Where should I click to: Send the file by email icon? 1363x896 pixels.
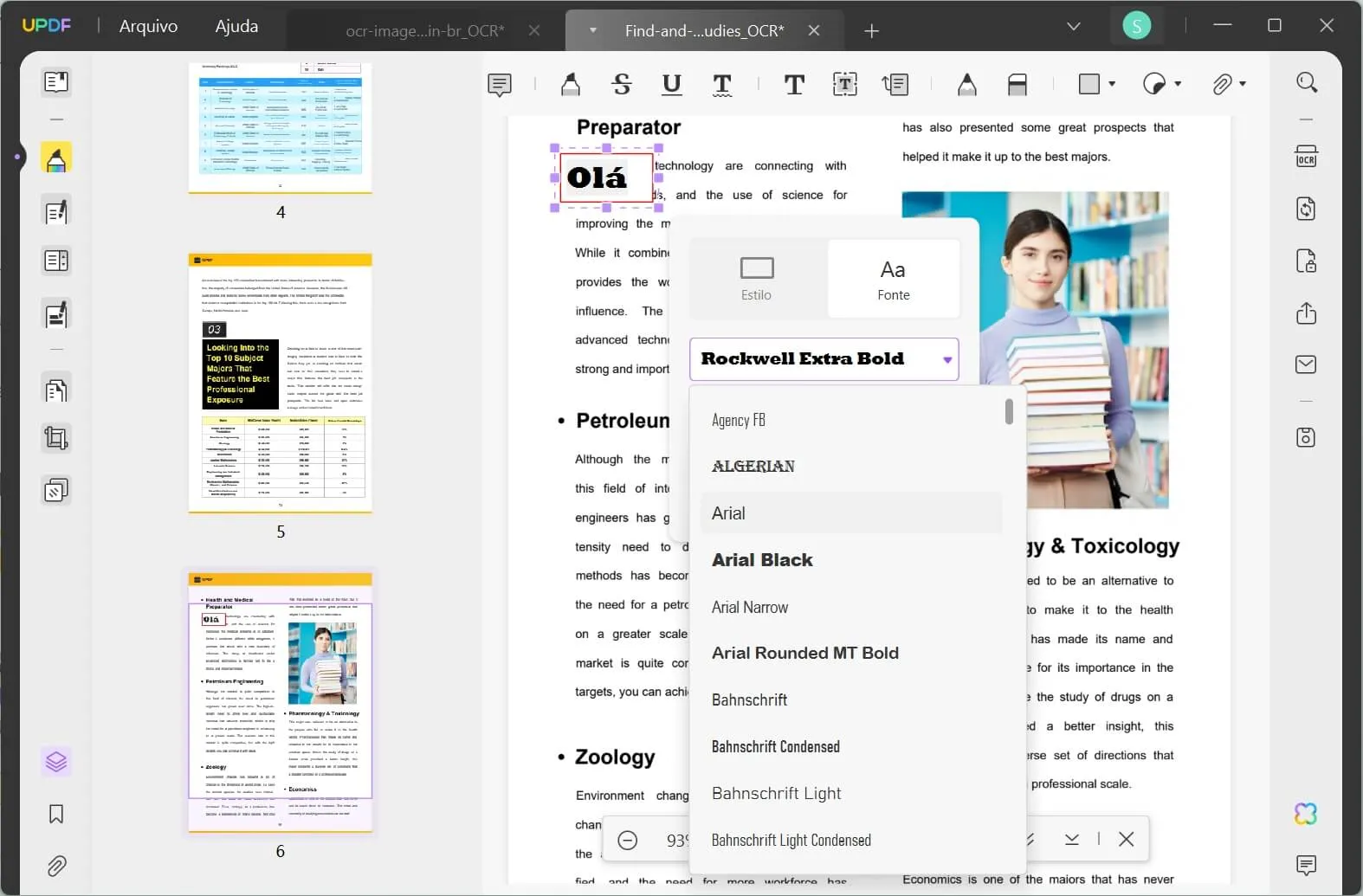tap(1307, 364)
